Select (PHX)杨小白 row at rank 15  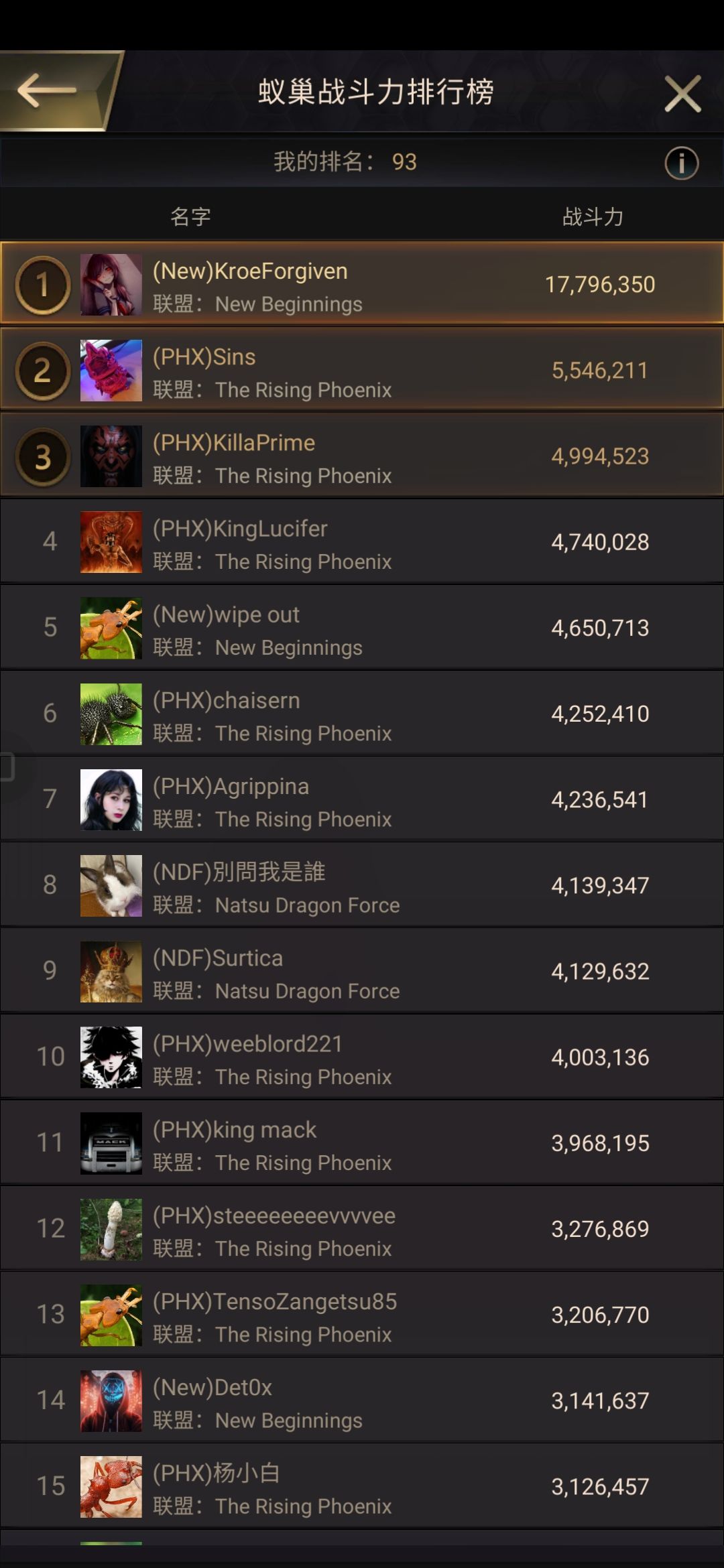362,1486
